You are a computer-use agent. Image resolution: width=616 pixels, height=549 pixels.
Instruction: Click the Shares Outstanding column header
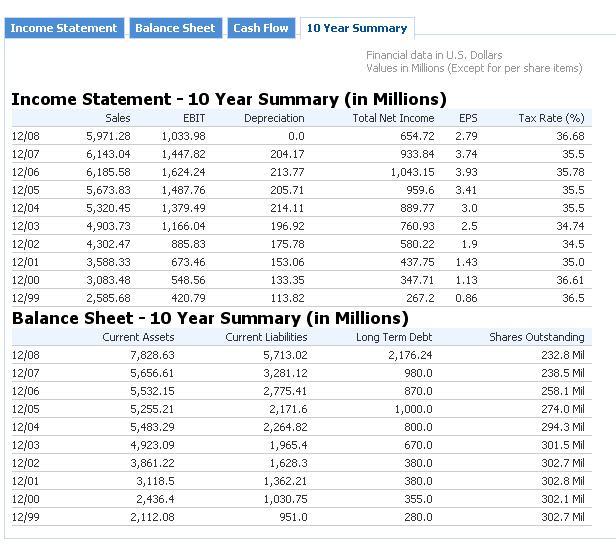pos(537,337)
